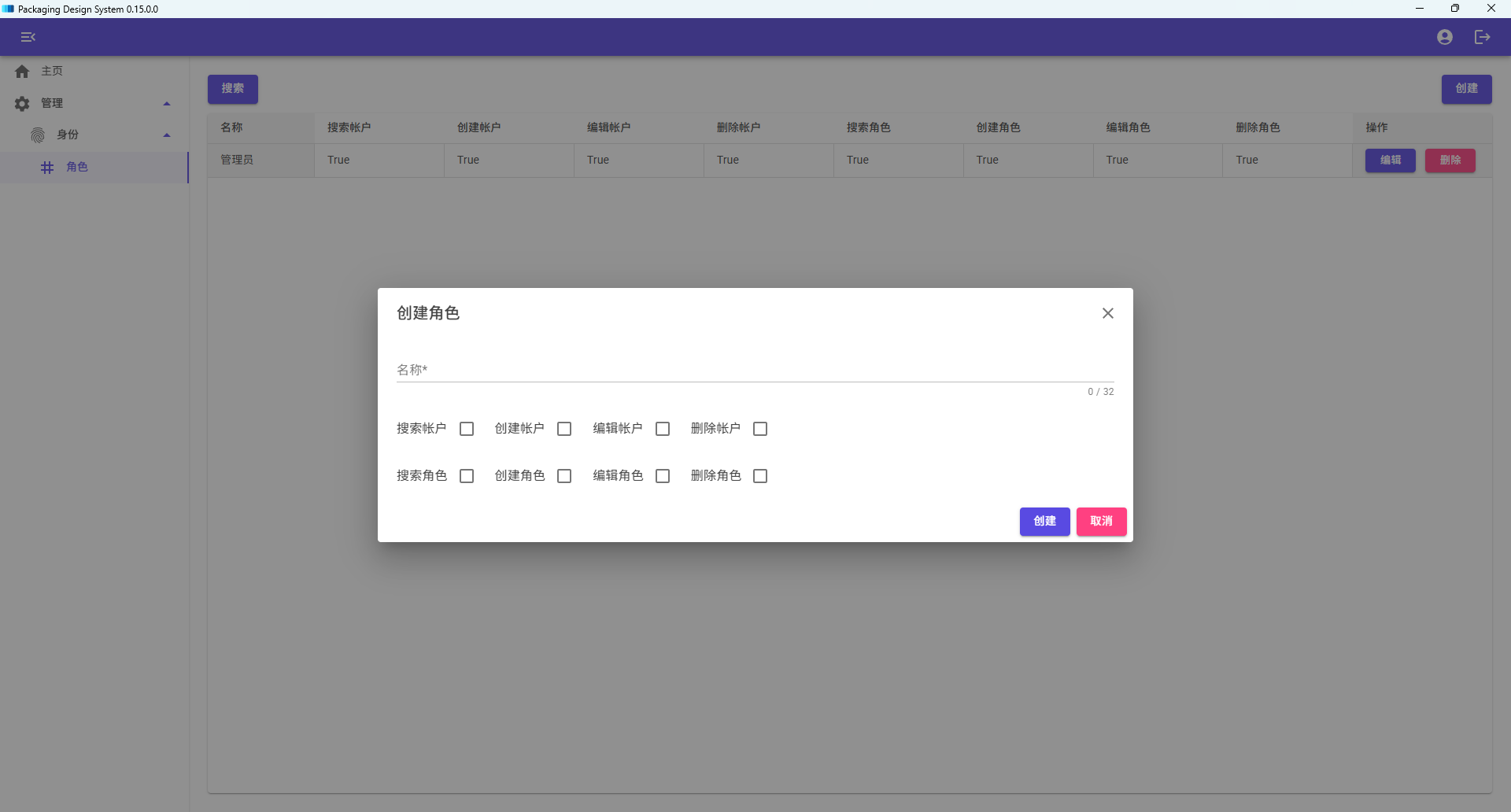Viewport: 1511px width, 812px height.
Task: Go to 主页 in sidebar
Action: tap(94, 72)
